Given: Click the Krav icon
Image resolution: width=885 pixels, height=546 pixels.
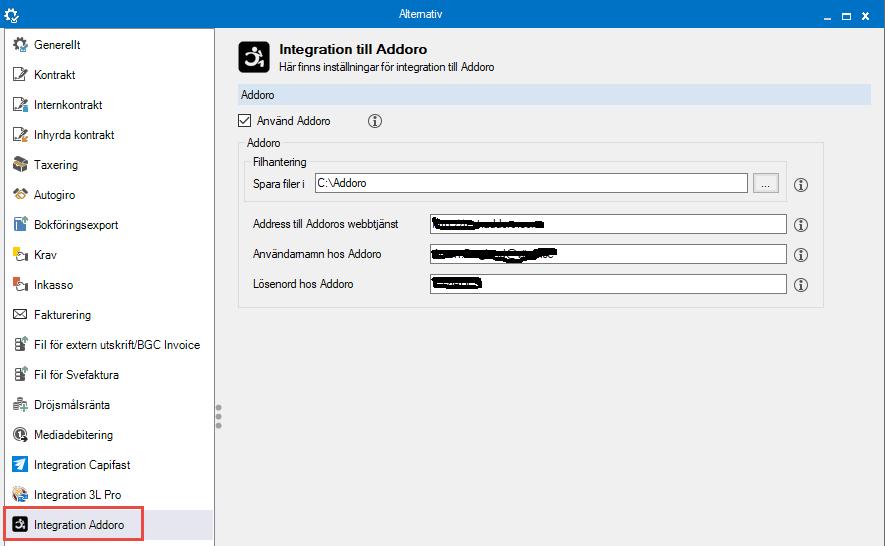Looking at the screenshot, I should pos(20,254).
